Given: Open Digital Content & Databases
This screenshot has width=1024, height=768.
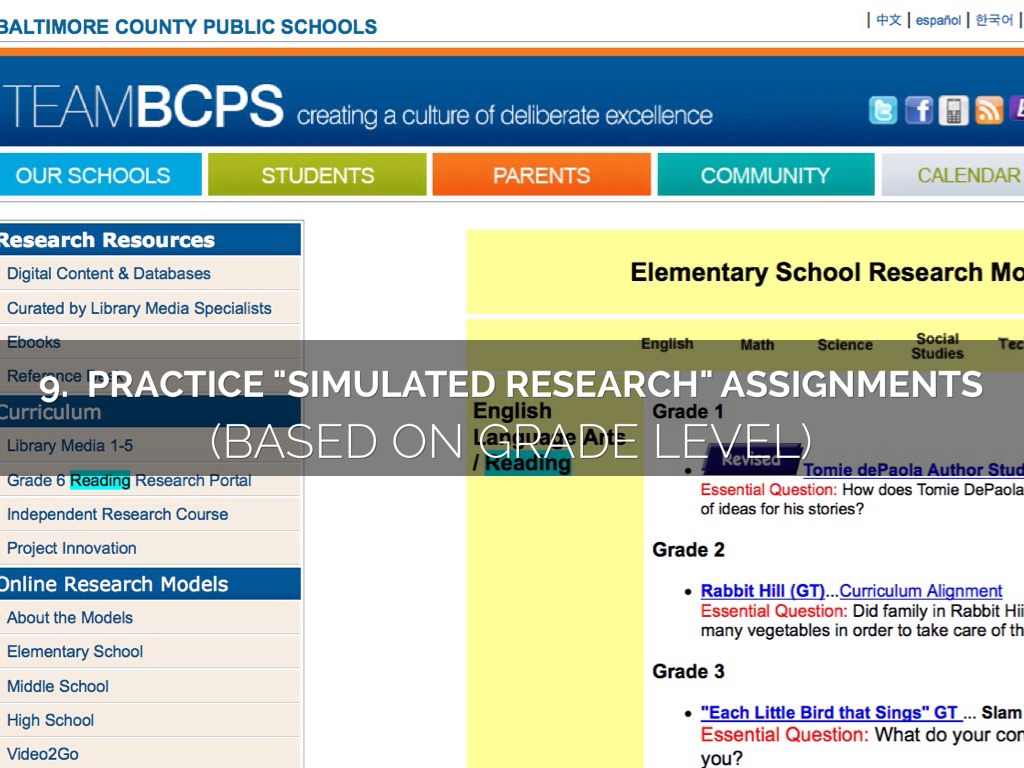Looking at the screenshot, I should (109, 274).
